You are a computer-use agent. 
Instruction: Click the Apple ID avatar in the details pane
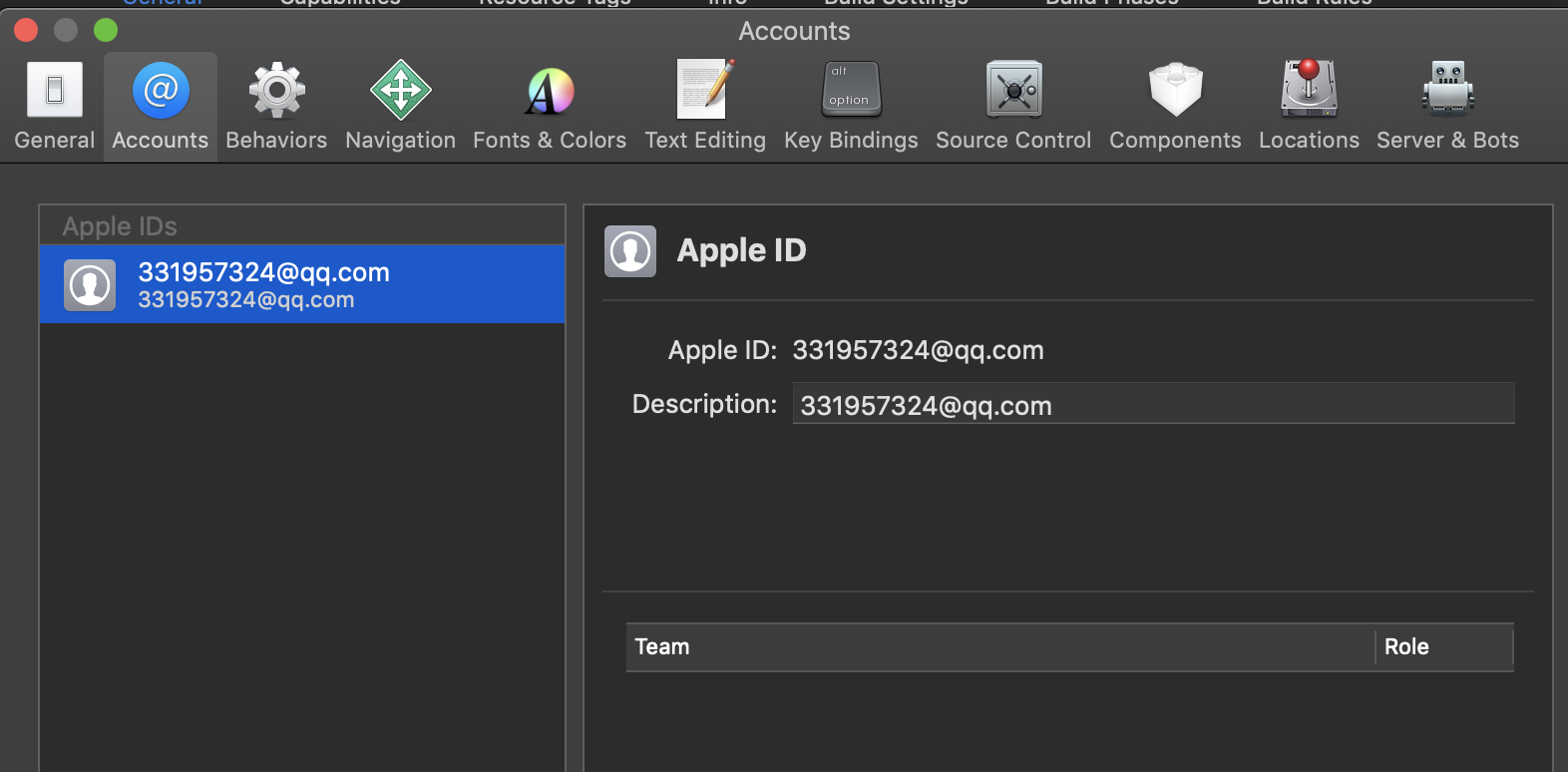coord(630,251)
